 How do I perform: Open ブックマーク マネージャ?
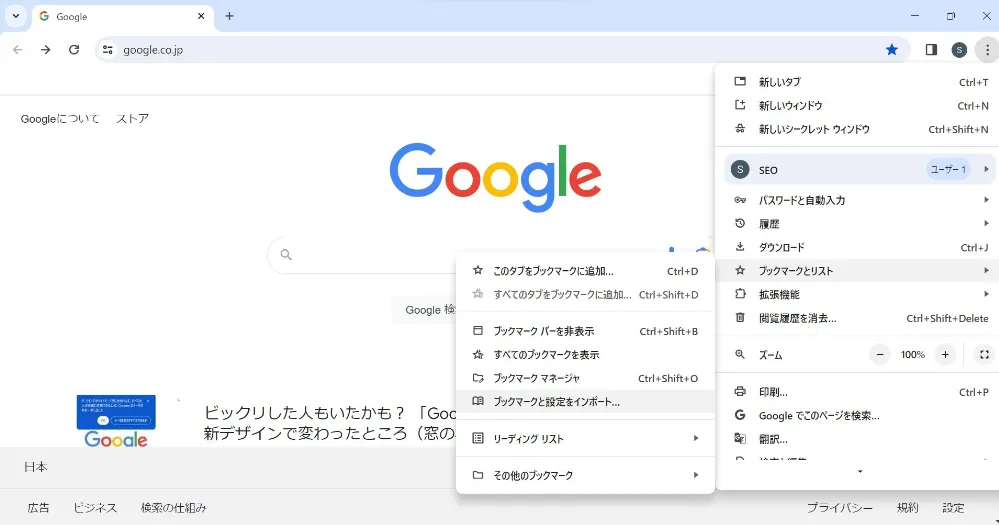point(586,378)
